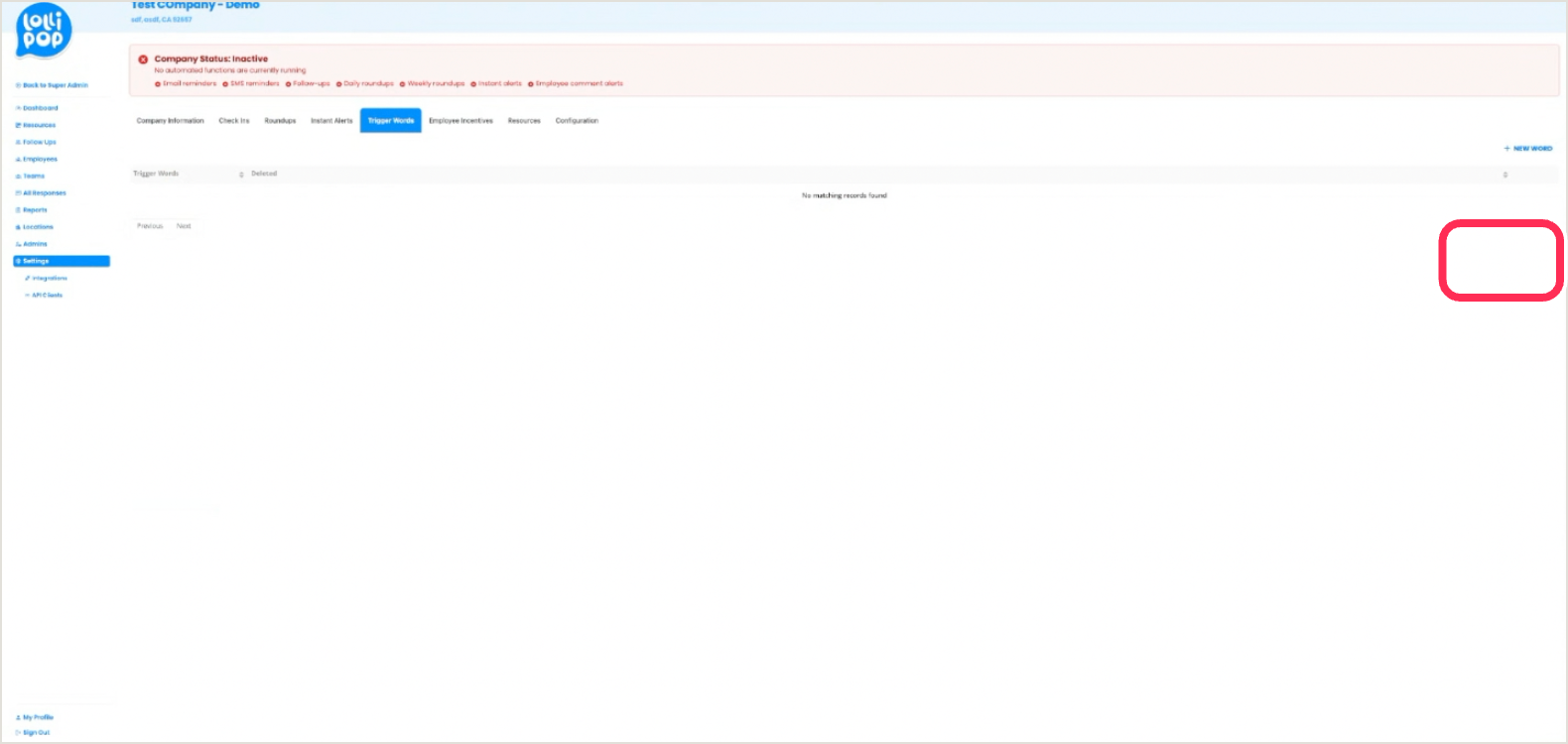
Task: Select the highlighted Settings sidebar item
Action: click(x=62, y=261)
